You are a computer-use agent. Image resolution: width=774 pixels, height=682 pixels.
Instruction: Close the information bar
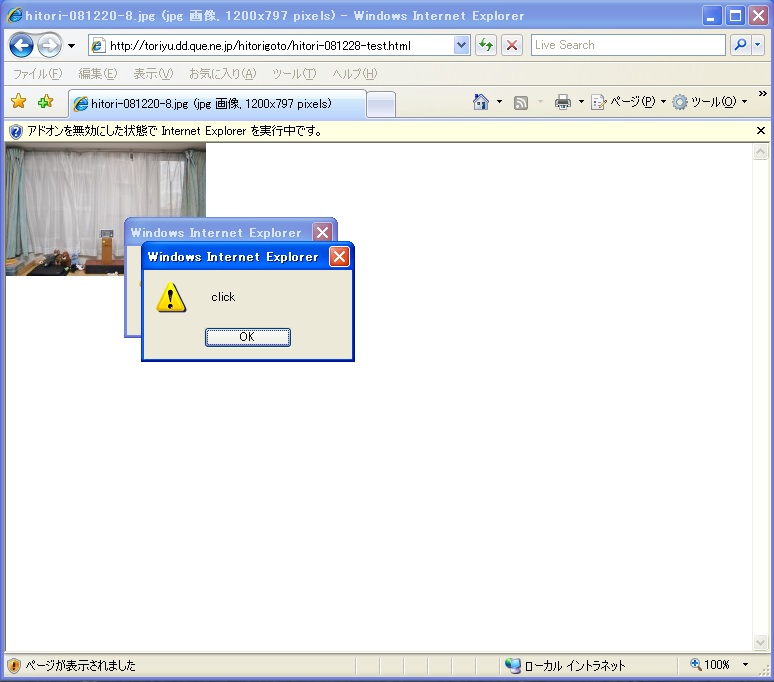pos(761,130)
